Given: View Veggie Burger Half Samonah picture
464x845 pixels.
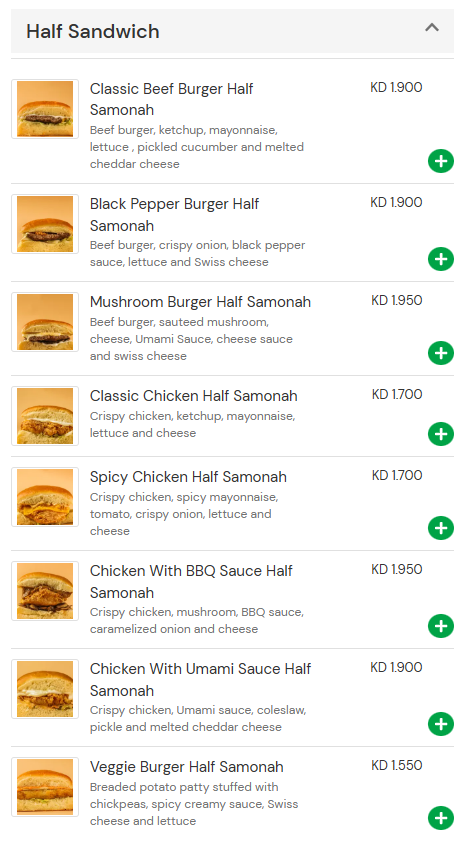Looking at the screenshot, I should pos(45,787).
